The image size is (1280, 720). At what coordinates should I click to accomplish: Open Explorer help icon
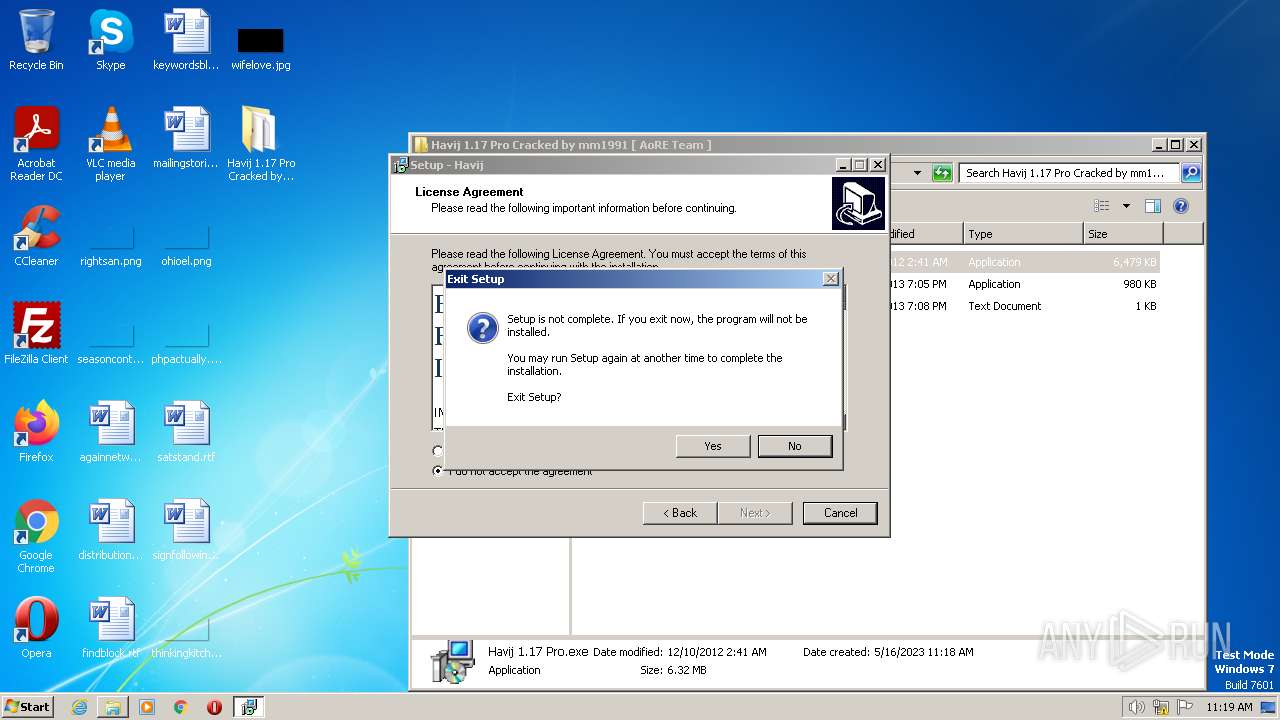1181,206
